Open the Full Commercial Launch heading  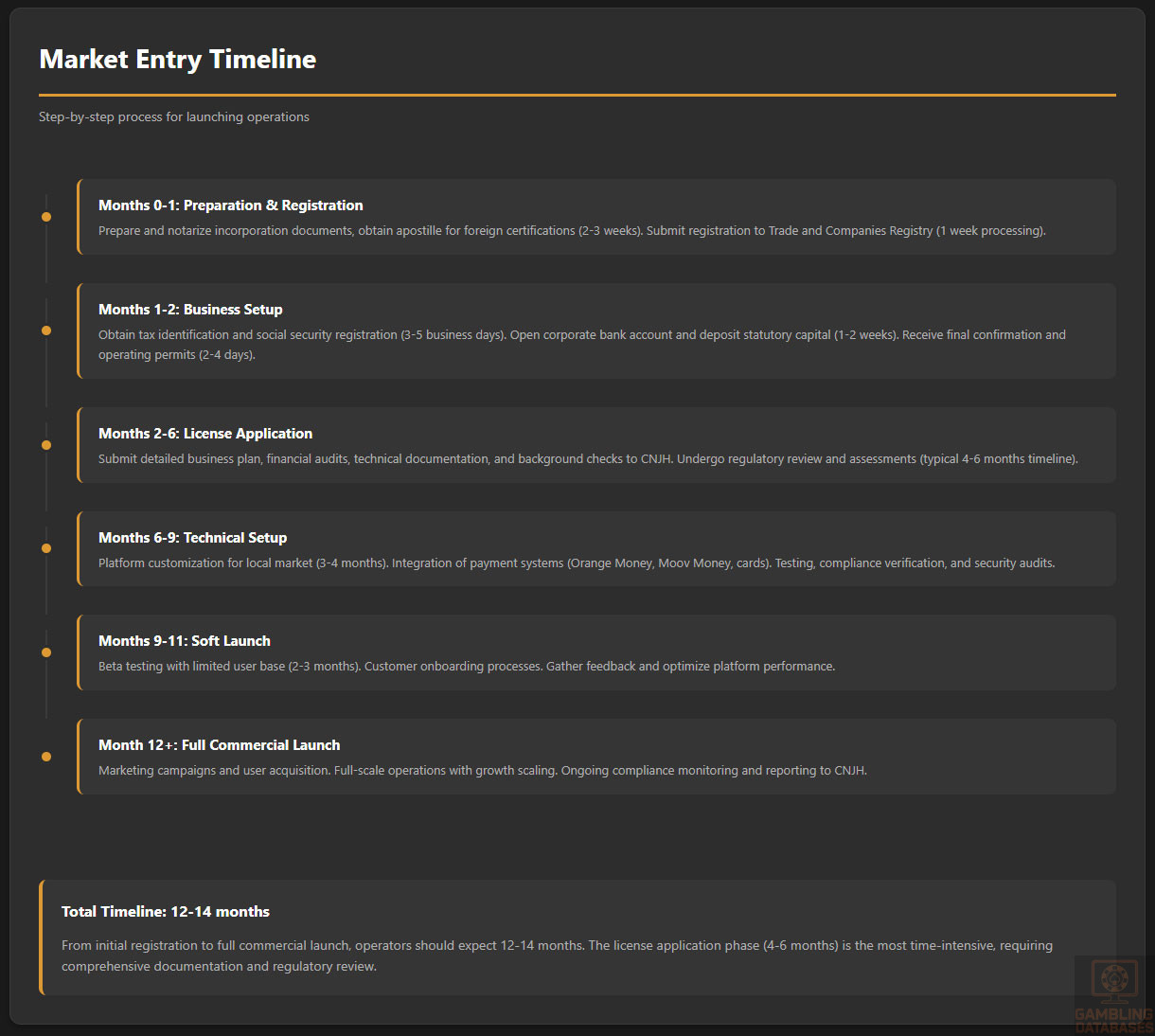[x=220, y=745]
